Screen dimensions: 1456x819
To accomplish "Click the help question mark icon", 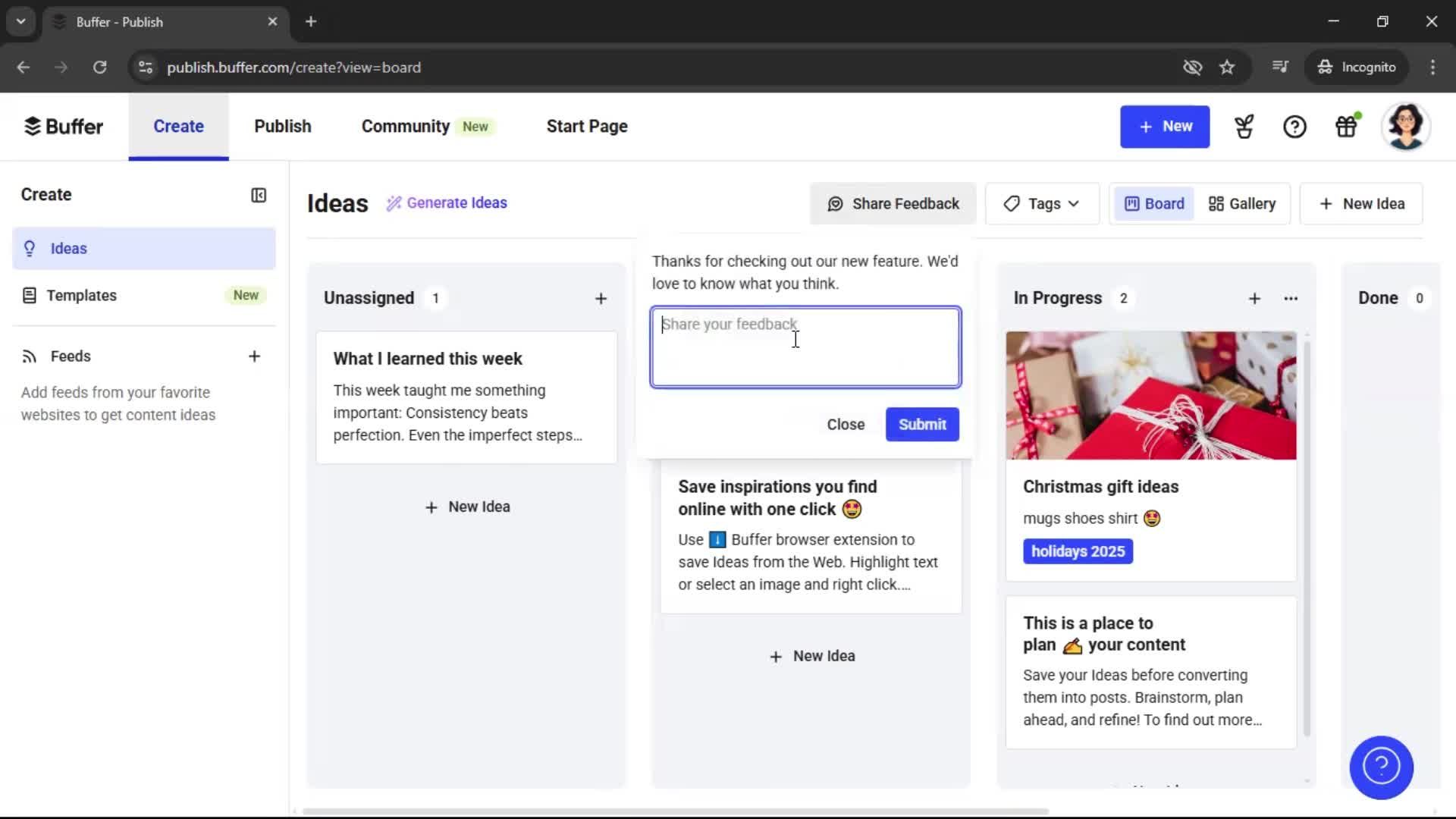I will pos(1294,126).
